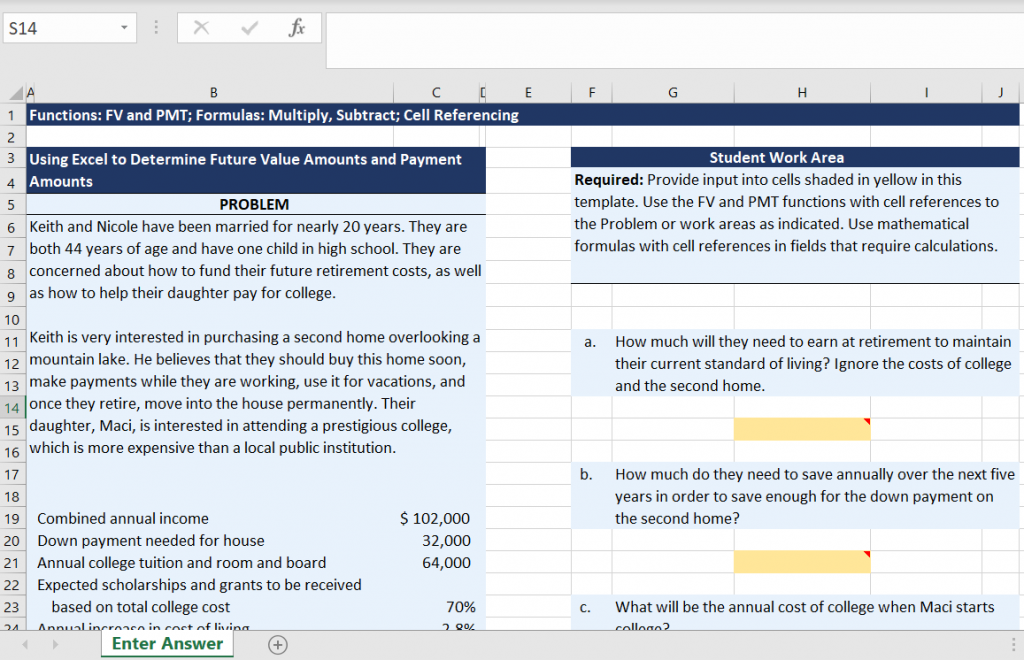Click the Insert Function fx icon
1024x660 pixels.
(x=297, y=29)
